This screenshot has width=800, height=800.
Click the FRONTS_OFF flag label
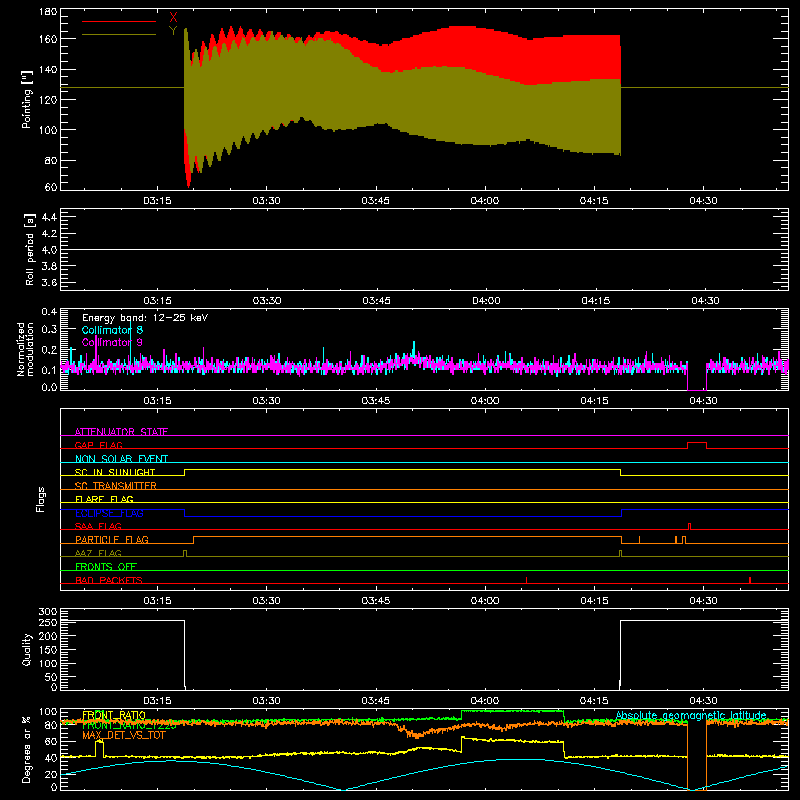[x=106, y=566]
